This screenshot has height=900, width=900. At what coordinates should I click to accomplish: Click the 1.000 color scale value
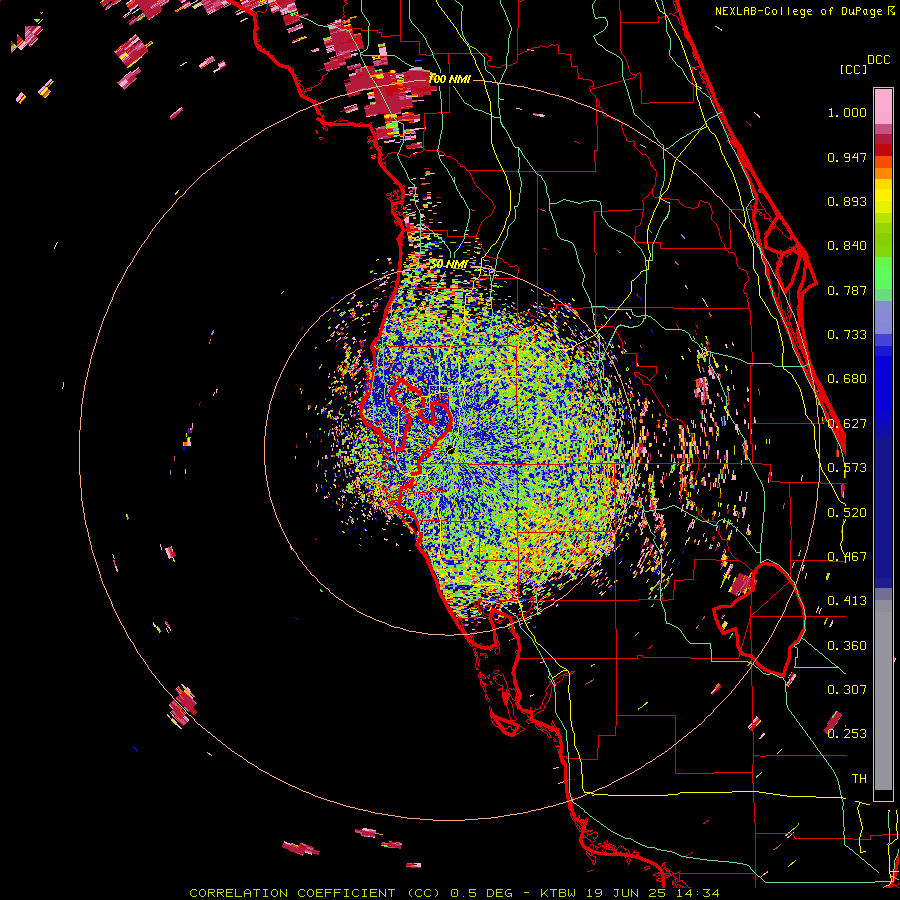click(x=847, y=112)
